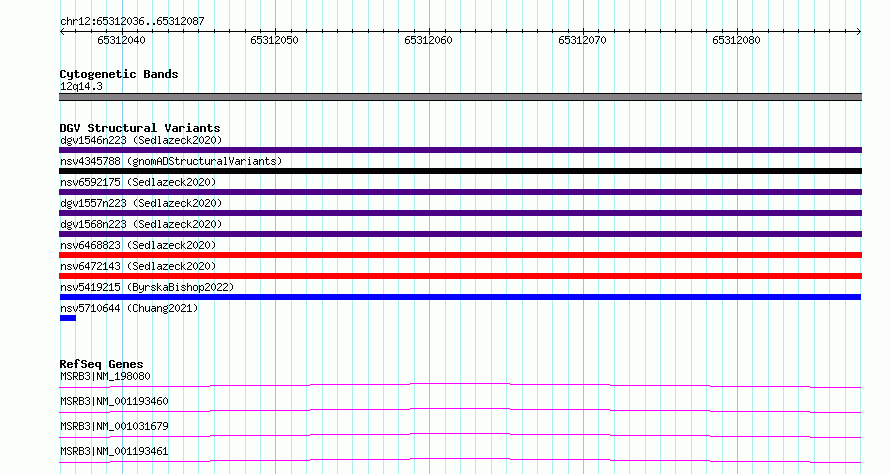Image resolution: width=890 pixels, height=474 pixels.
Task: Select the gray 12q14.3 cytoband bar
Action: click(460, 97)
